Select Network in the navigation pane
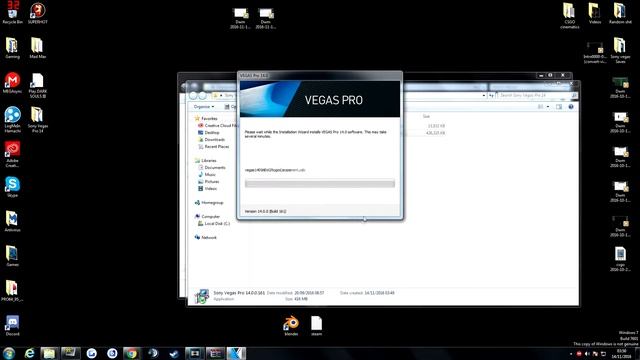This screenshot has height=360, width=640. (x=206, y=237)
